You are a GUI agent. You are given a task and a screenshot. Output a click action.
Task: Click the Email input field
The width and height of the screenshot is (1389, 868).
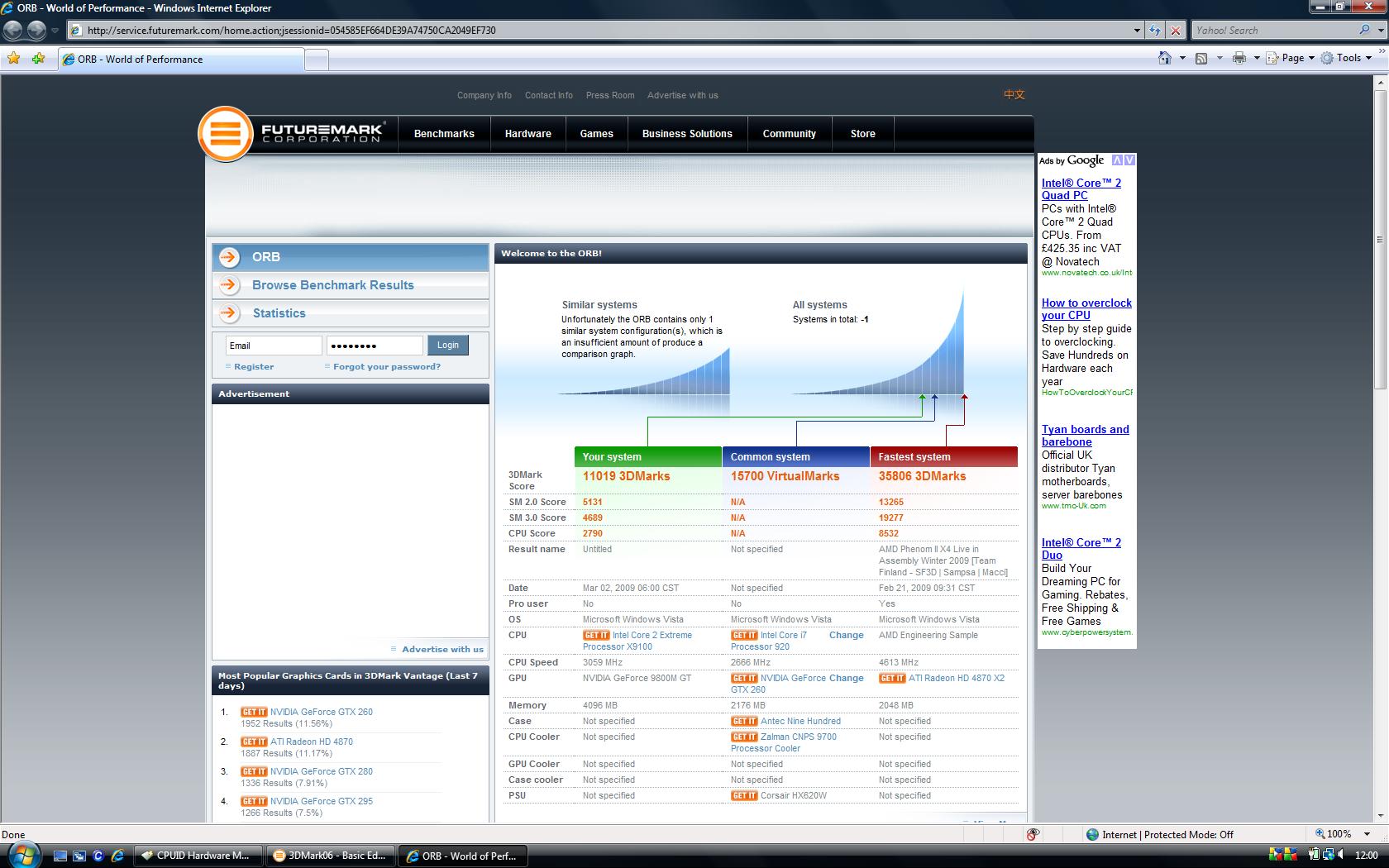(274, 346)
